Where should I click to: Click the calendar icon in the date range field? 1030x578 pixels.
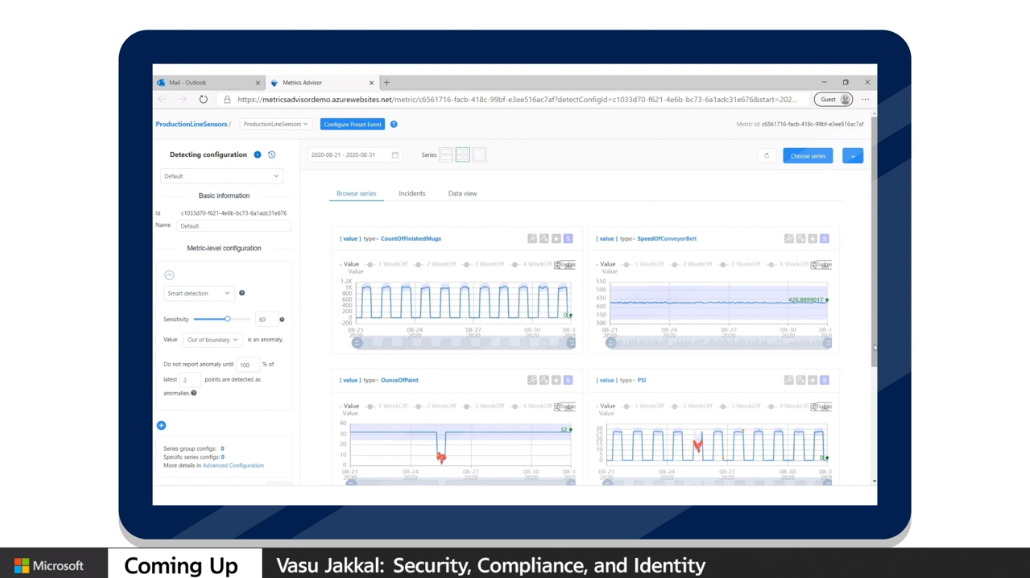tap(395, 156)
